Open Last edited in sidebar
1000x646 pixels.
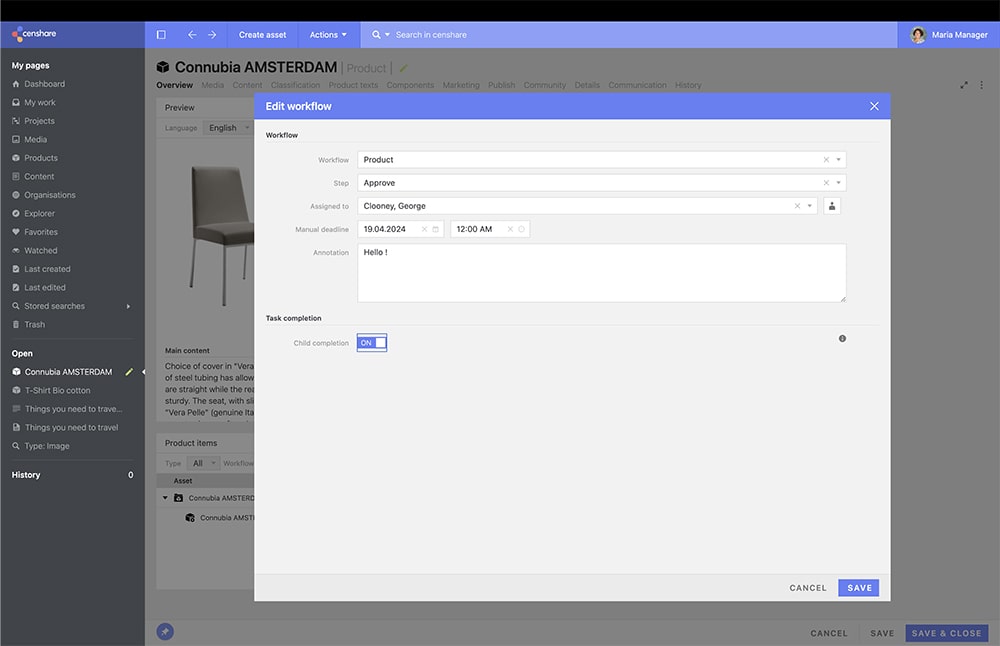(x=45, y=288)
